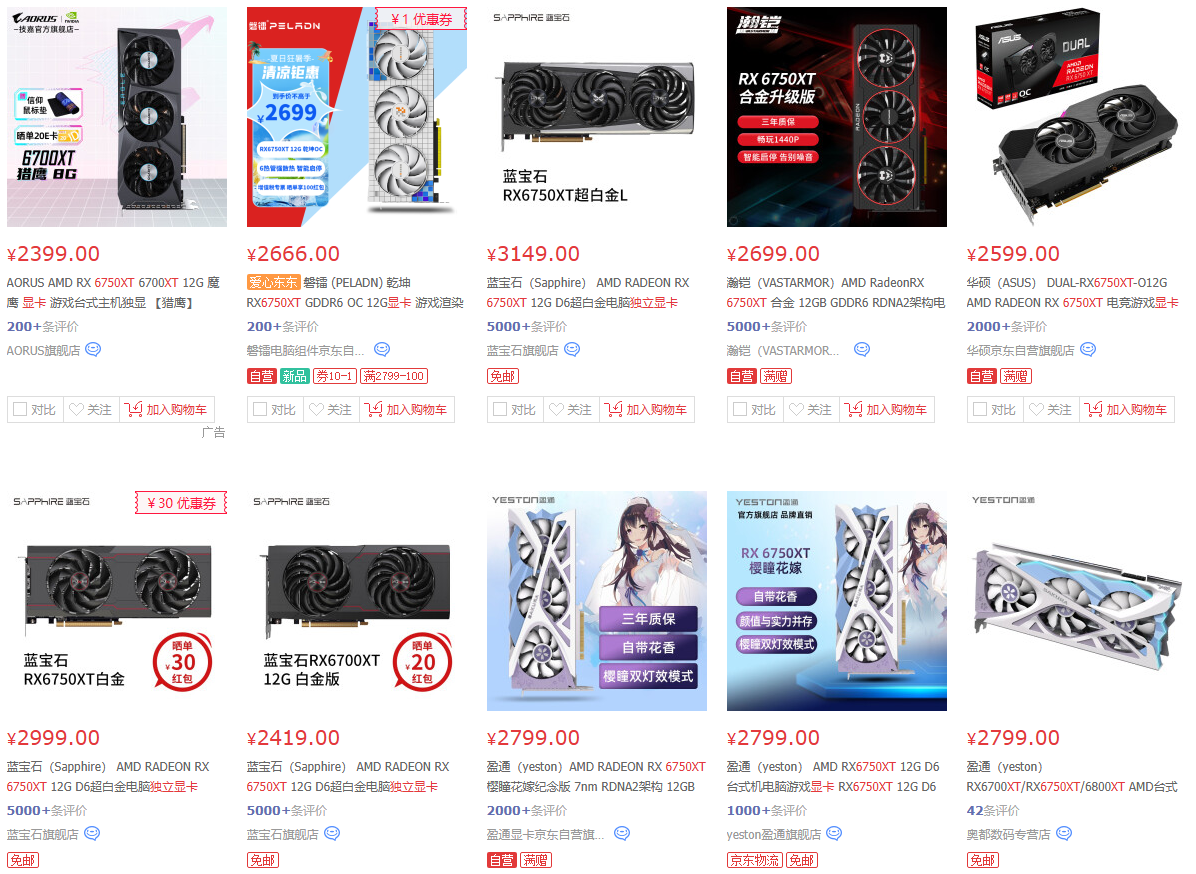
Task: Click 券10-1 coupon tag on PELADN card
Action: pos(334,376)
